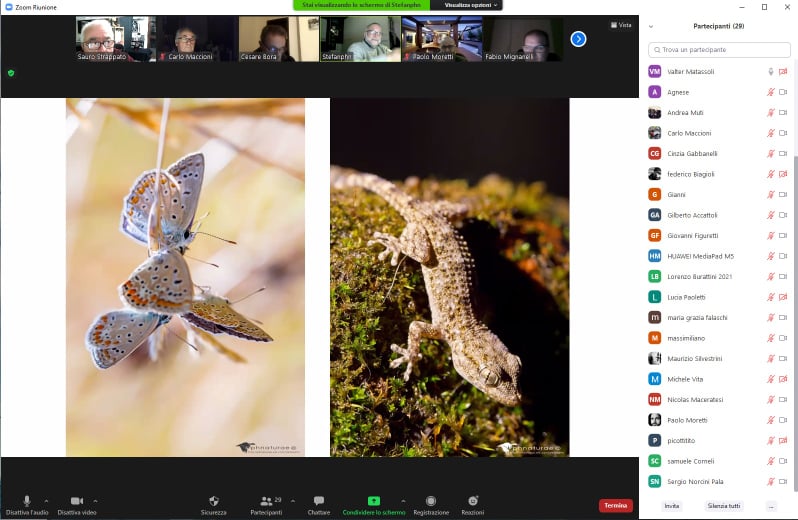Open the Sicurezza shield icon
The width and height of the screenshot is (798, 520).
point(213,500)
